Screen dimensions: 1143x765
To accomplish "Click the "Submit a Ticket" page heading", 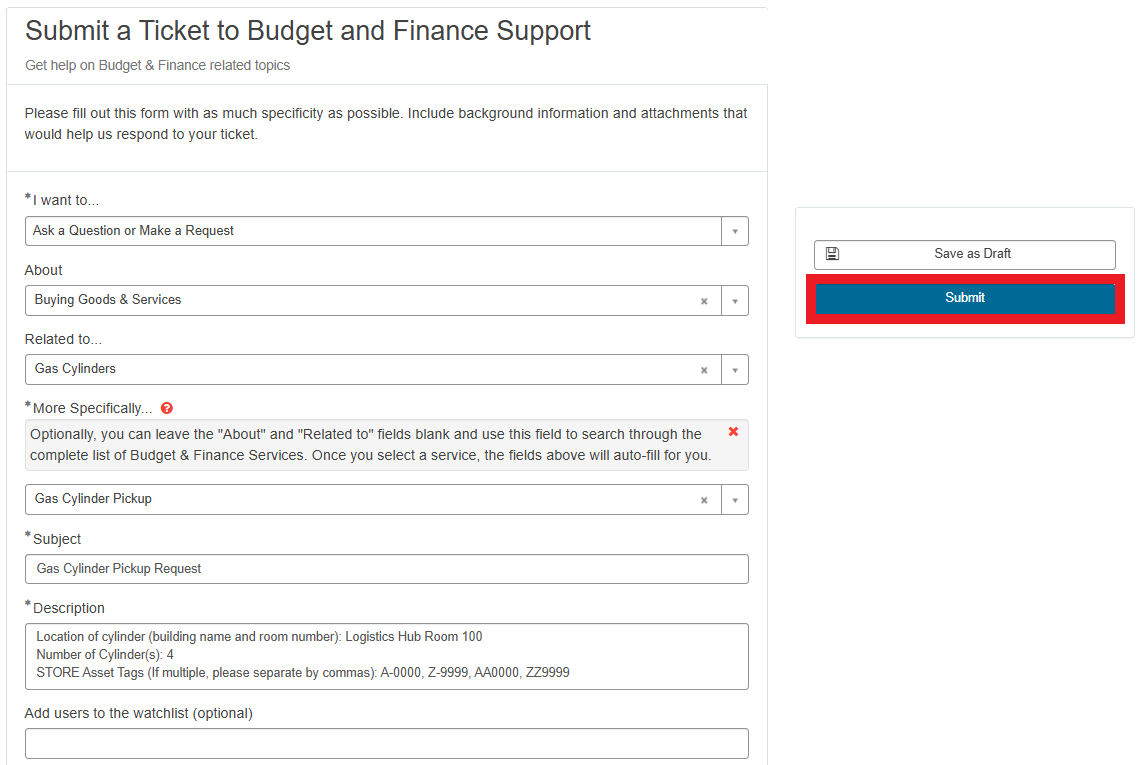I will 308,31.
